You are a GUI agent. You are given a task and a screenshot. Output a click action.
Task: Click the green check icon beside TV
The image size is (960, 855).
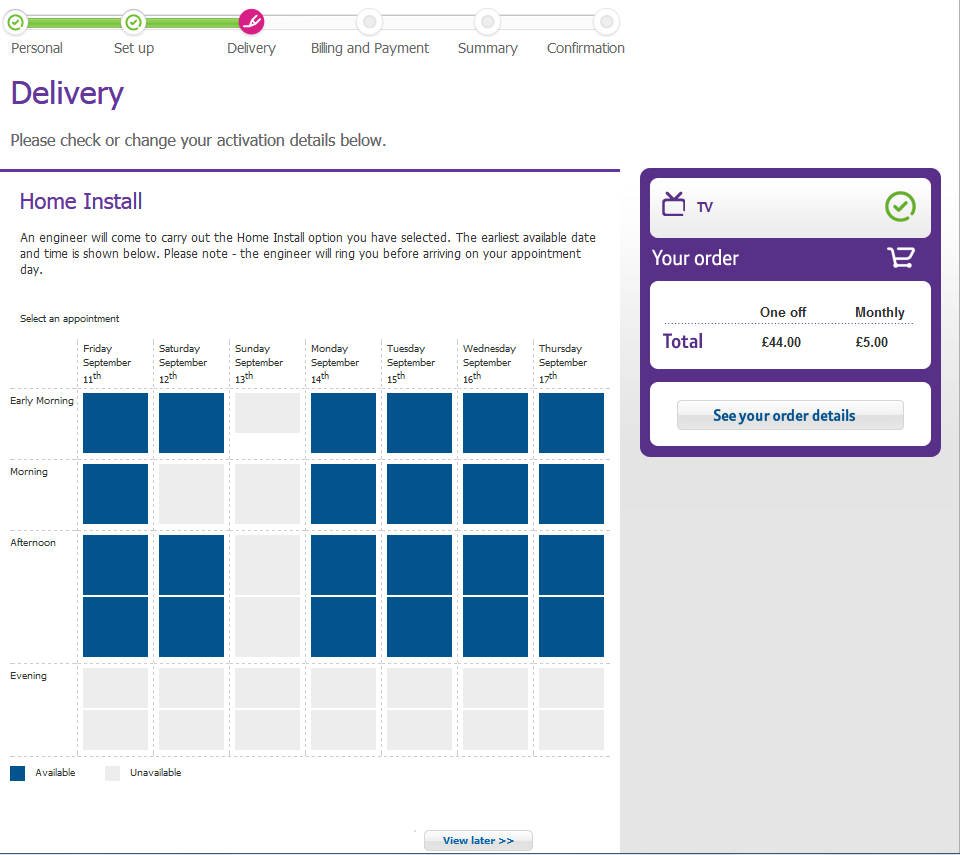900,207
